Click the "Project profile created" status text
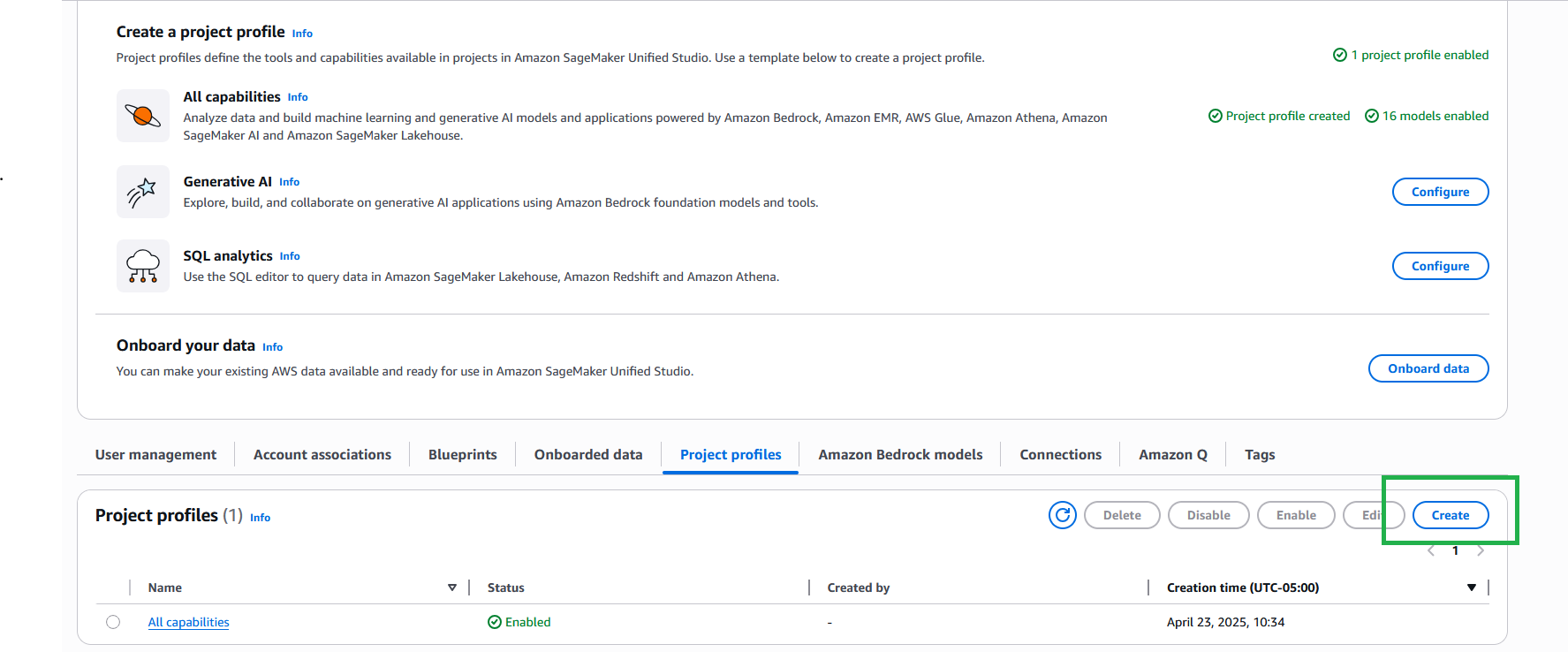This screenshot has height=652, width=1568. [x=1288, y=116]
